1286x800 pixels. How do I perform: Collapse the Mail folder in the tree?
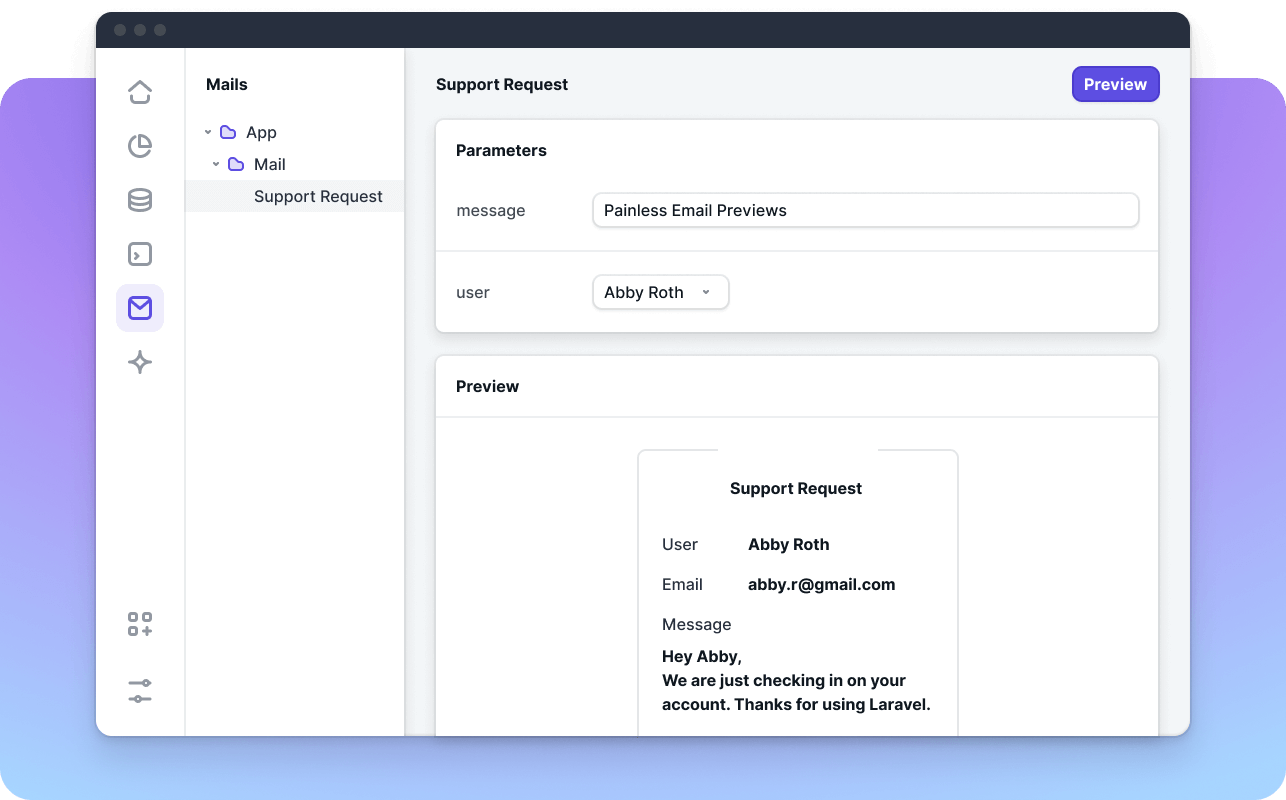click(x=215, y=164)
